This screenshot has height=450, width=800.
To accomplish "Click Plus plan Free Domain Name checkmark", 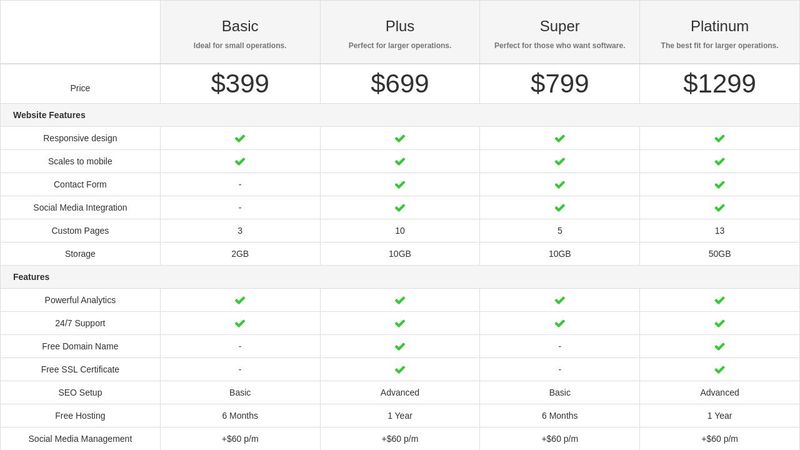I will click(x=400, y=346).
